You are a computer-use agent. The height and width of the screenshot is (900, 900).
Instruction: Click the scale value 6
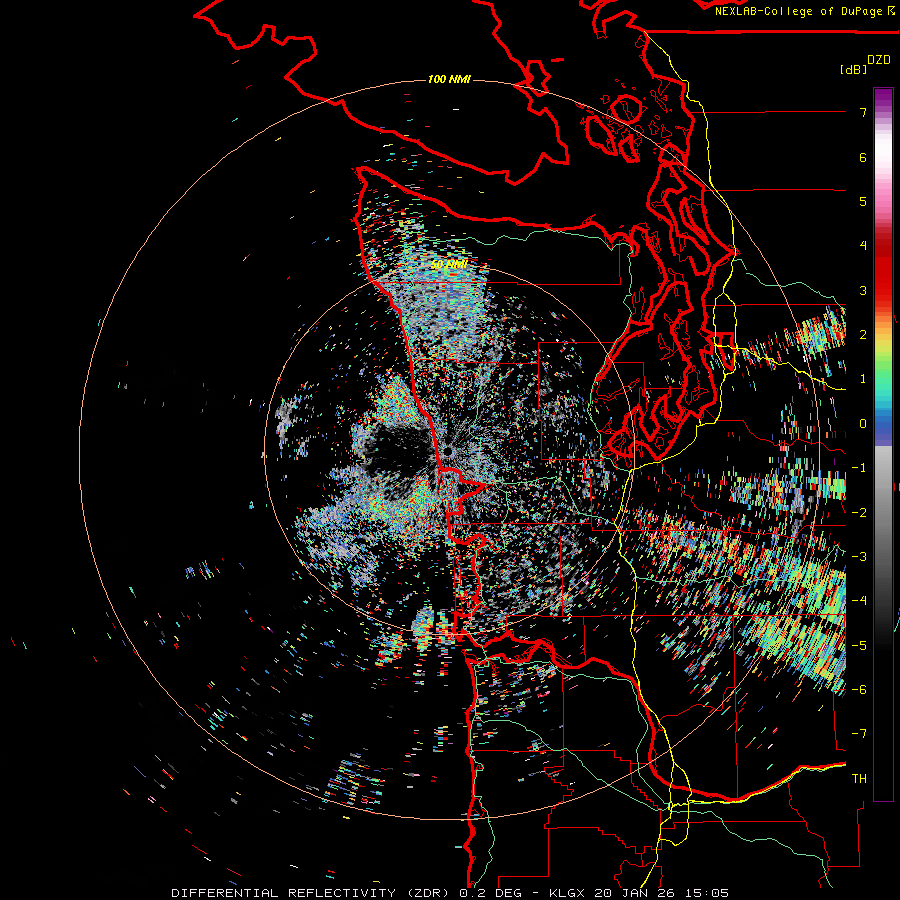pos(863,157)
